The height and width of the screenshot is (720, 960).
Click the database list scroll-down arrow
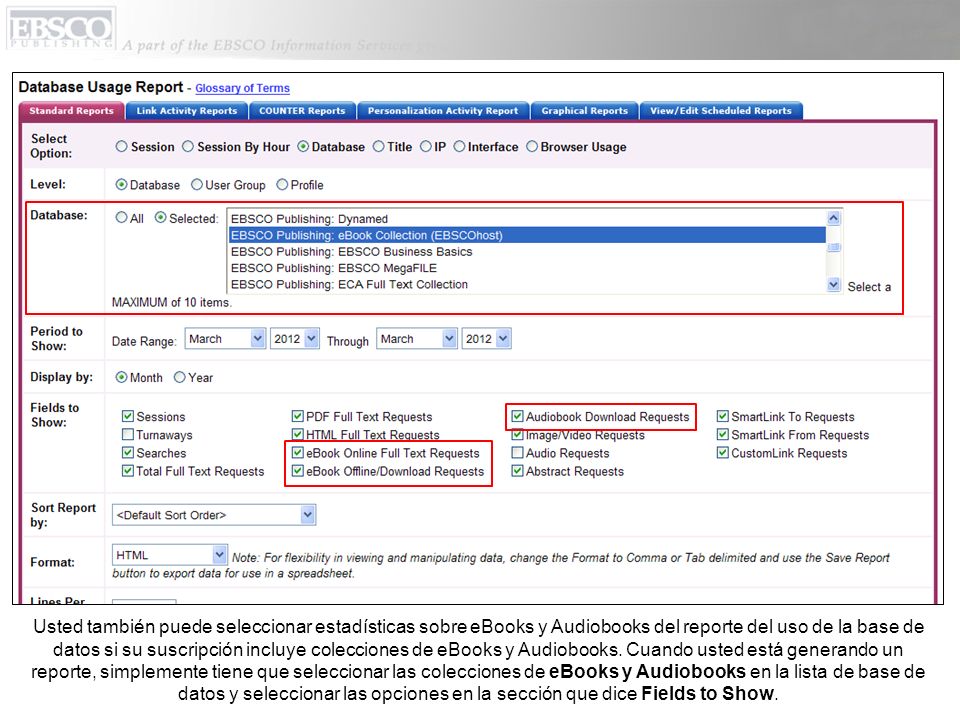(833, 285)
